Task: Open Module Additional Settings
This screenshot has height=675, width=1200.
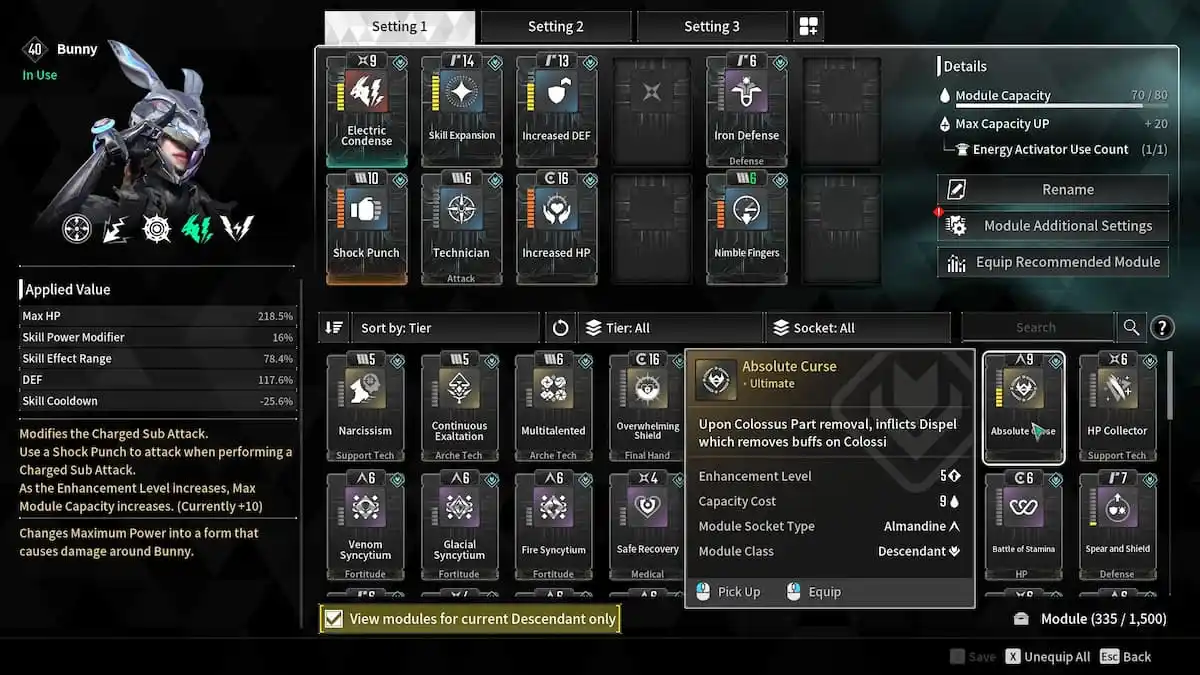Action: 1053,226
